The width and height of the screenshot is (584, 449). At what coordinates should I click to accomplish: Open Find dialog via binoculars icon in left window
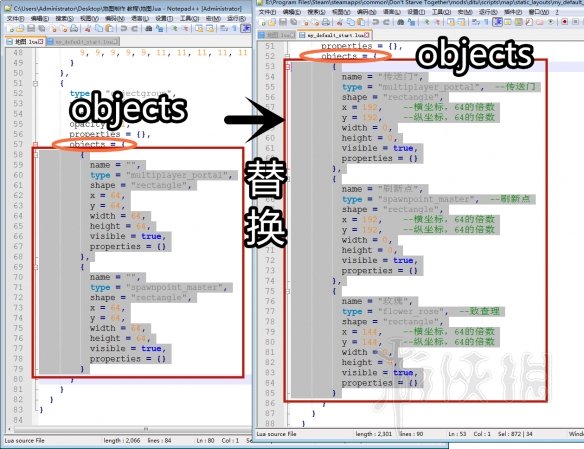coord(149,28)
